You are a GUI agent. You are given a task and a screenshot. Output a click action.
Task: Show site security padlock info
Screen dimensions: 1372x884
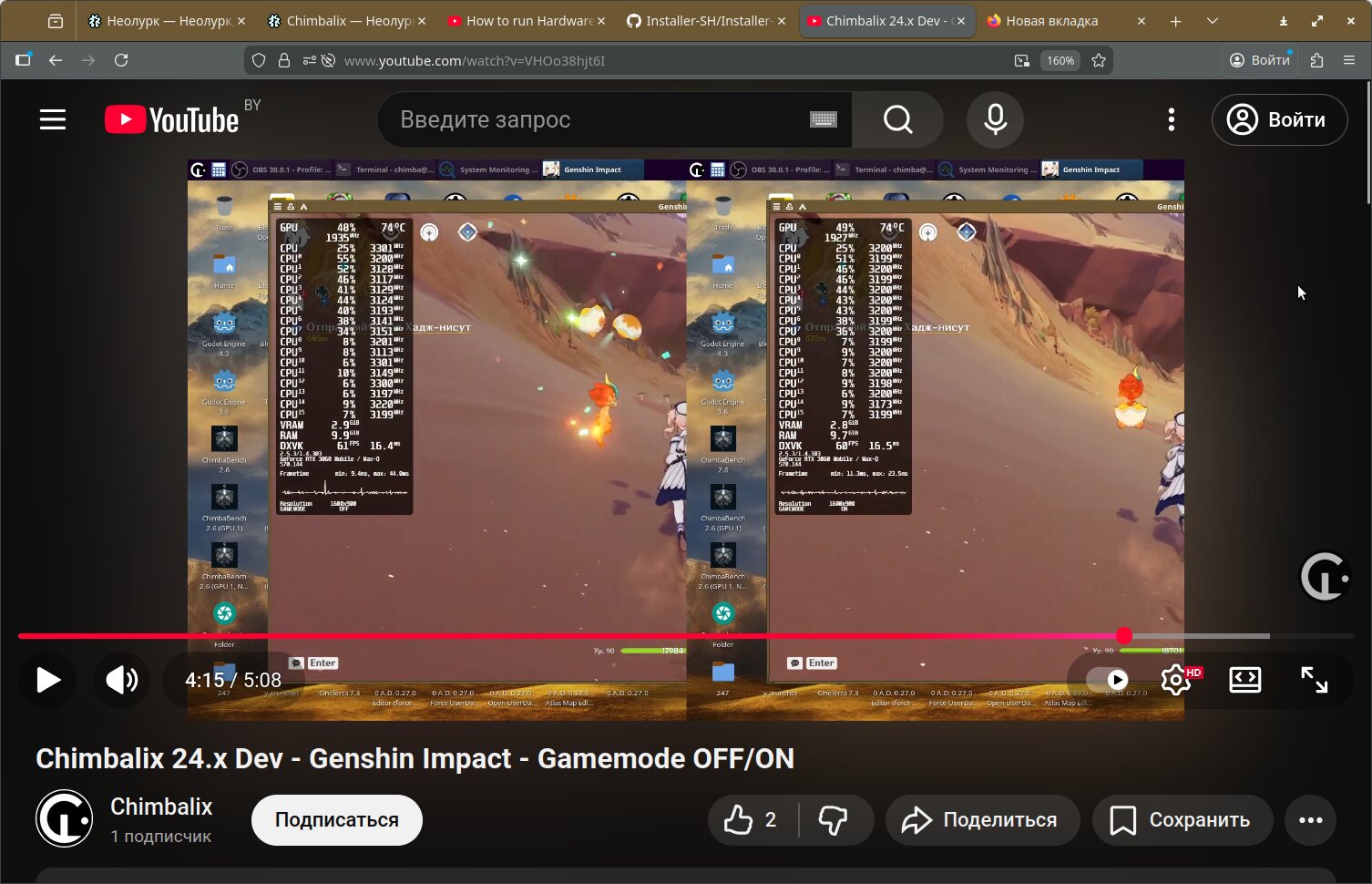284,60
